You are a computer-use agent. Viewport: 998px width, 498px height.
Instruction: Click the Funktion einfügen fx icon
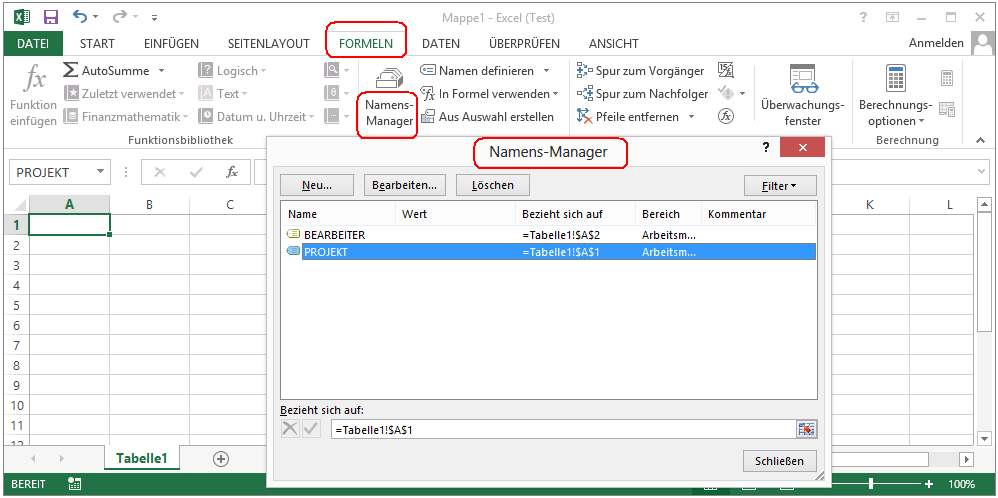click(34, 78)
